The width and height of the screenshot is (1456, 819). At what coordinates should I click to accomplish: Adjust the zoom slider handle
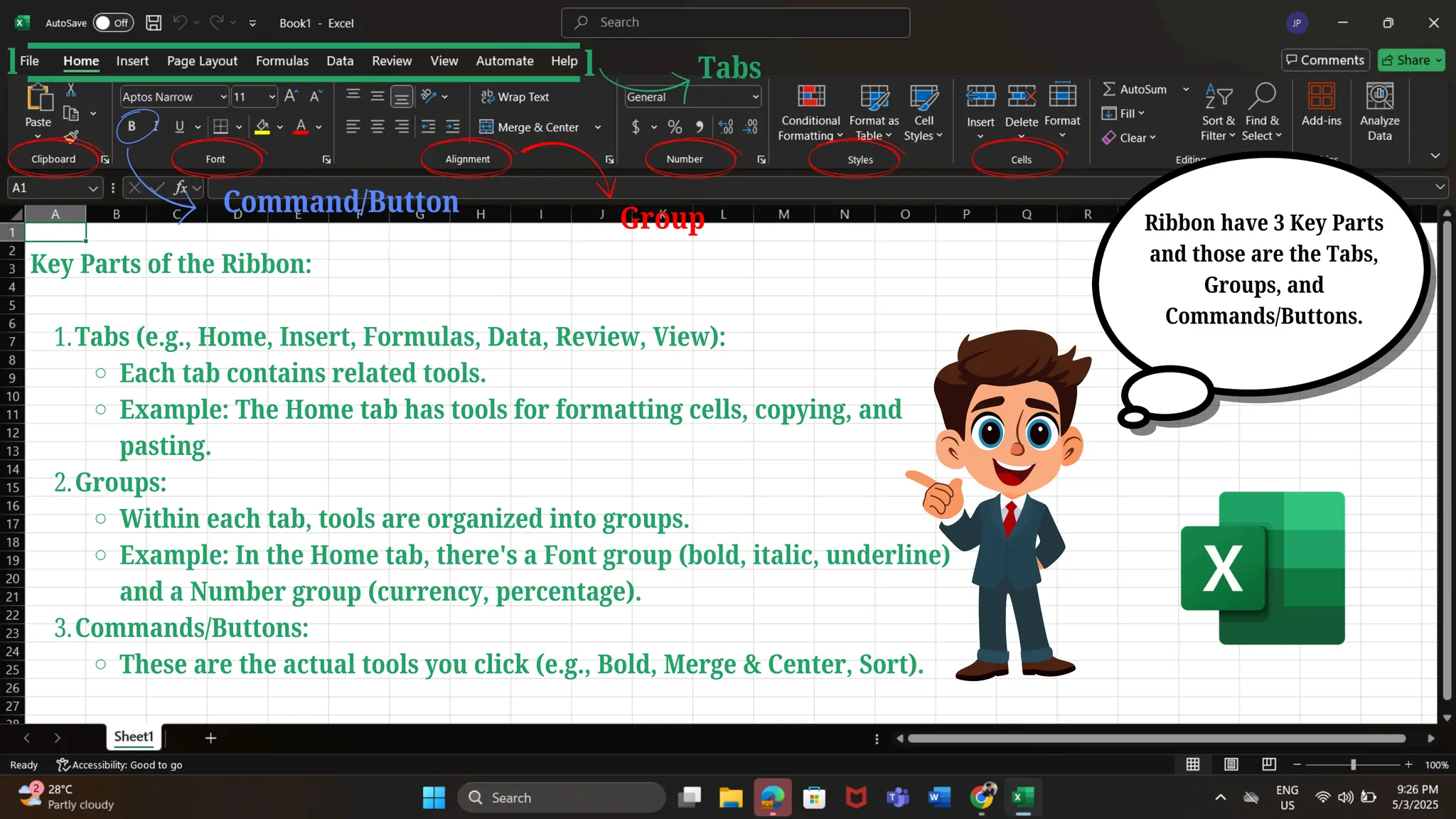(1353, 764)
